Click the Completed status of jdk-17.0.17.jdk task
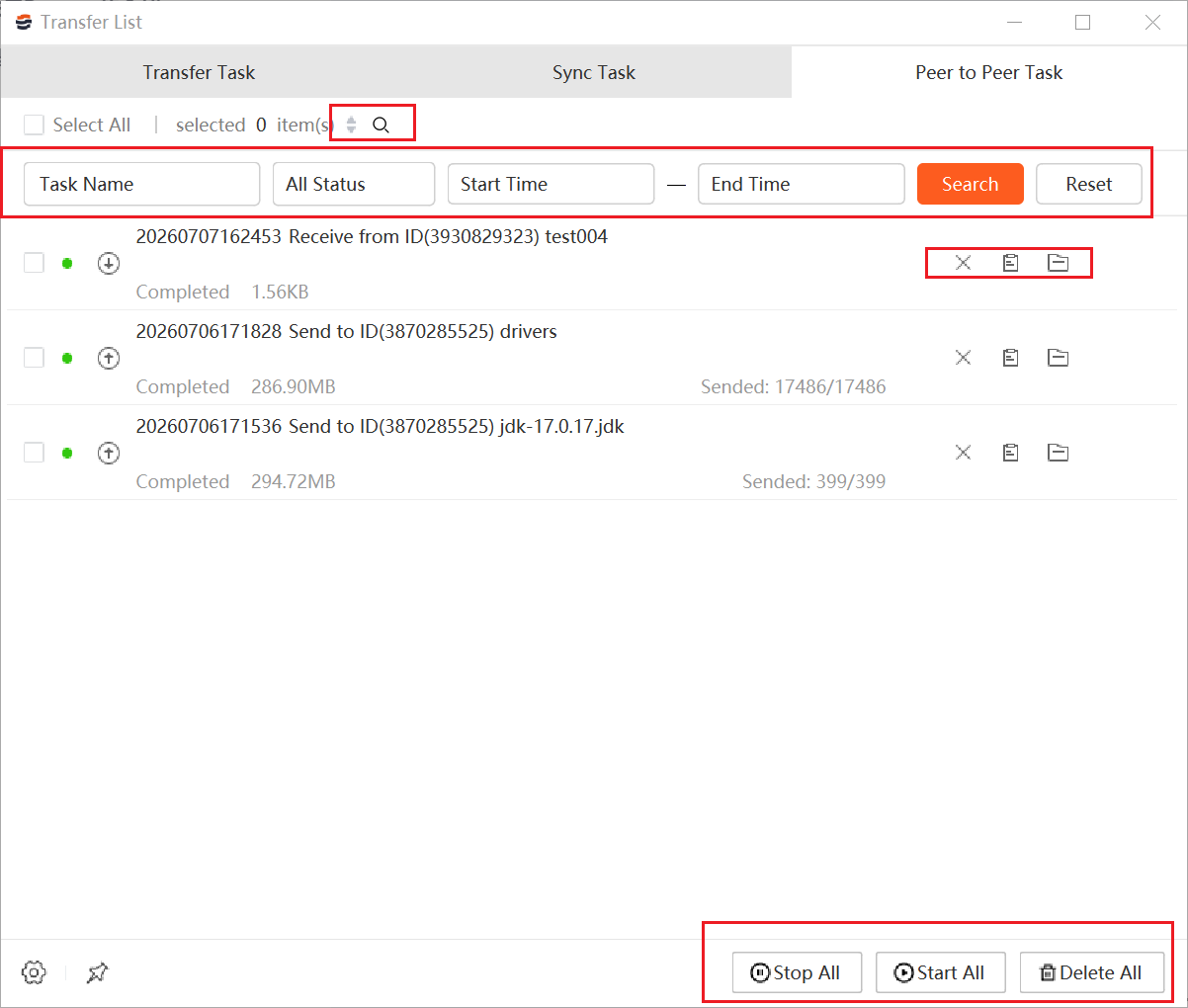The height and width of the screenshot is (1008, 1188). (183, 481)
